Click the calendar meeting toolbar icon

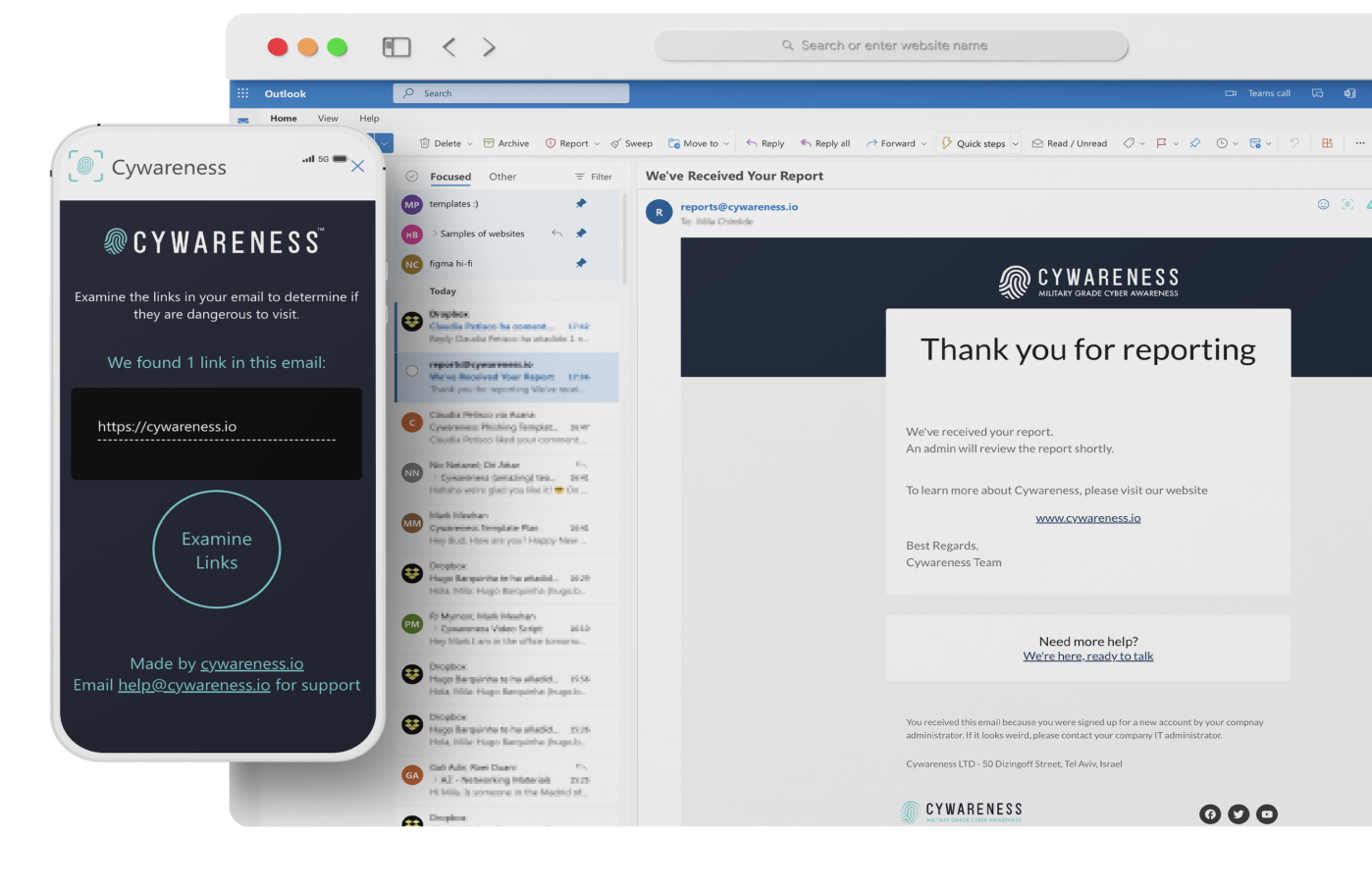(x=1255, y=143)
